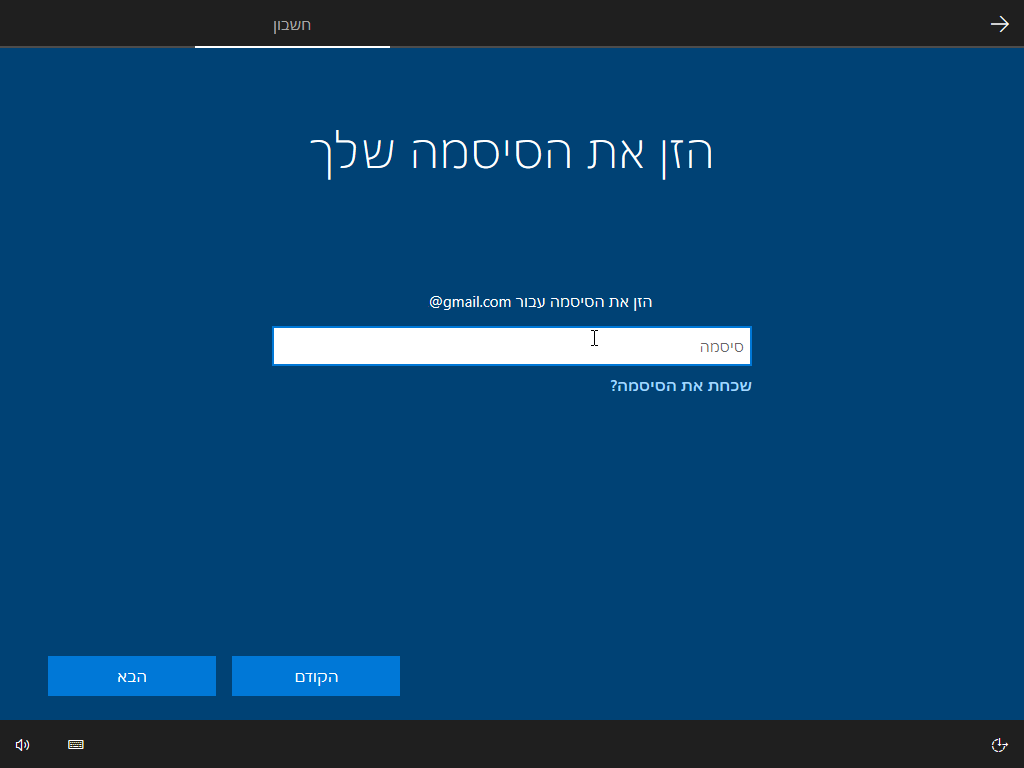This screenshot has width=1024, height=768.
Task: Click inside the סיסמה password field
Action: coord(512,345)
